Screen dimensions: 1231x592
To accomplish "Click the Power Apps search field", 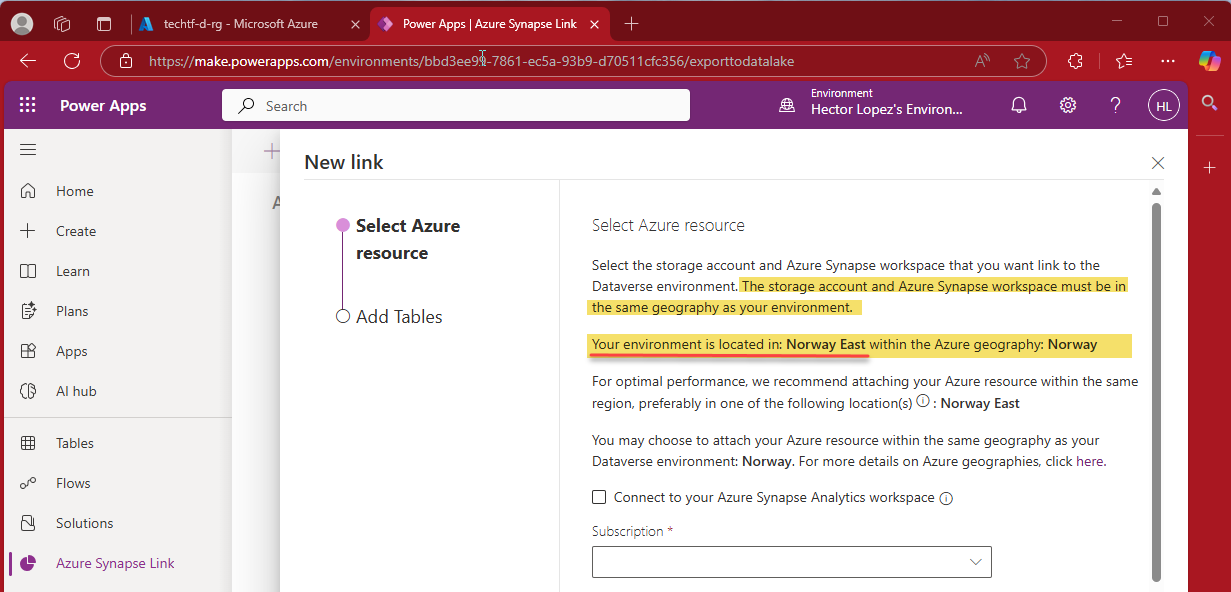I will (x=455, y=104).
